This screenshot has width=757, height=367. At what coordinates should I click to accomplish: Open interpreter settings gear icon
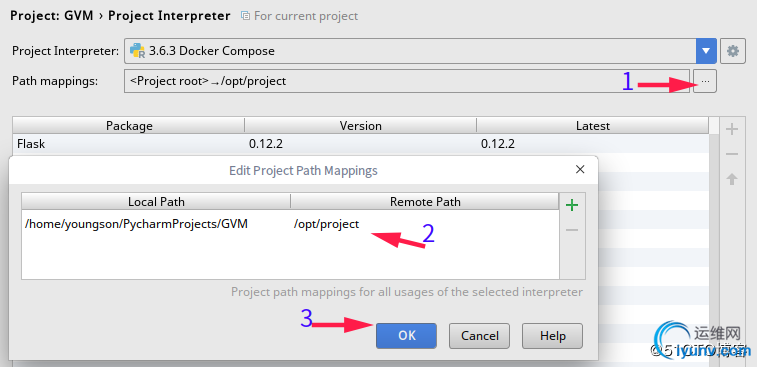pyautogui.click(x=733, y=51)
